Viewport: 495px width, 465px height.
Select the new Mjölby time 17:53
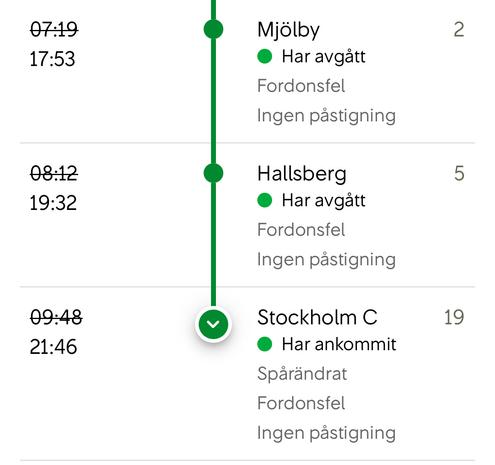52,59
